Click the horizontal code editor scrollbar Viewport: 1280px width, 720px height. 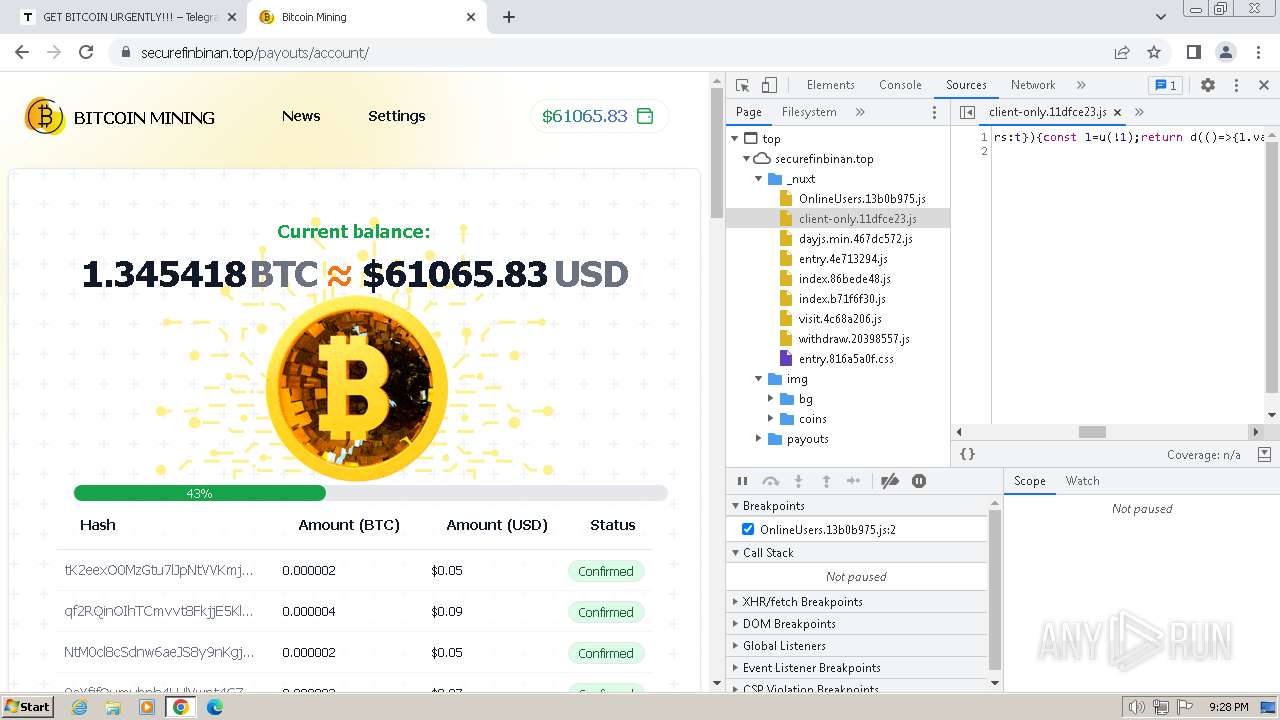coord(1092,432)
